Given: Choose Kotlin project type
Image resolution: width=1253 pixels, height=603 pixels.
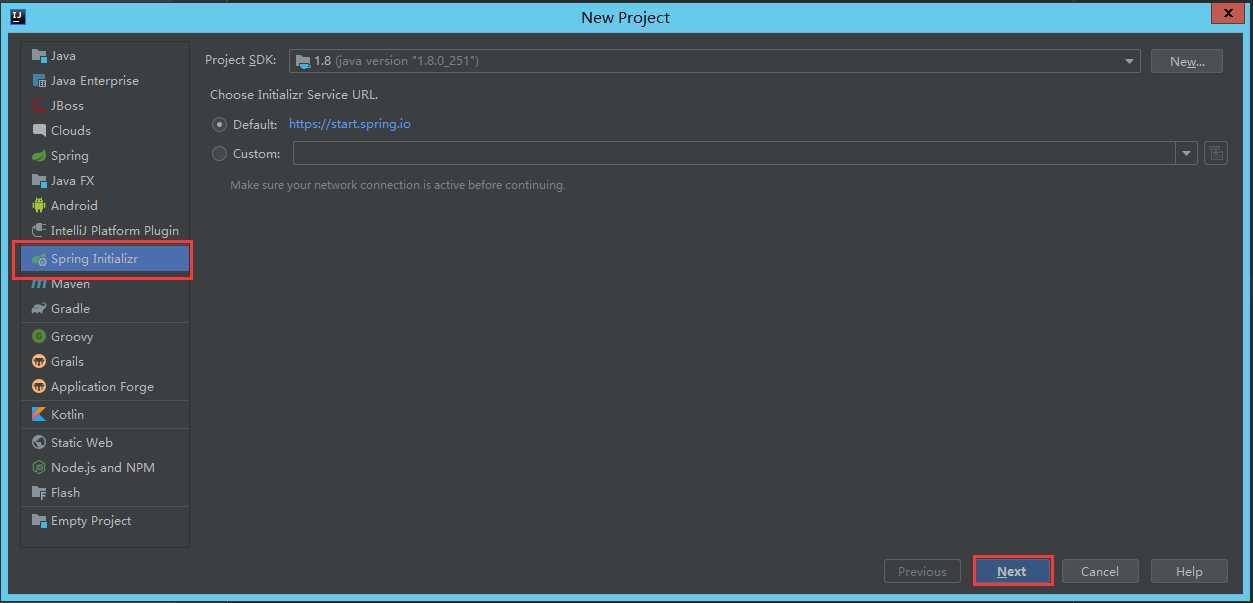Looking at the screenshot, I should click(x=105, y=415).
